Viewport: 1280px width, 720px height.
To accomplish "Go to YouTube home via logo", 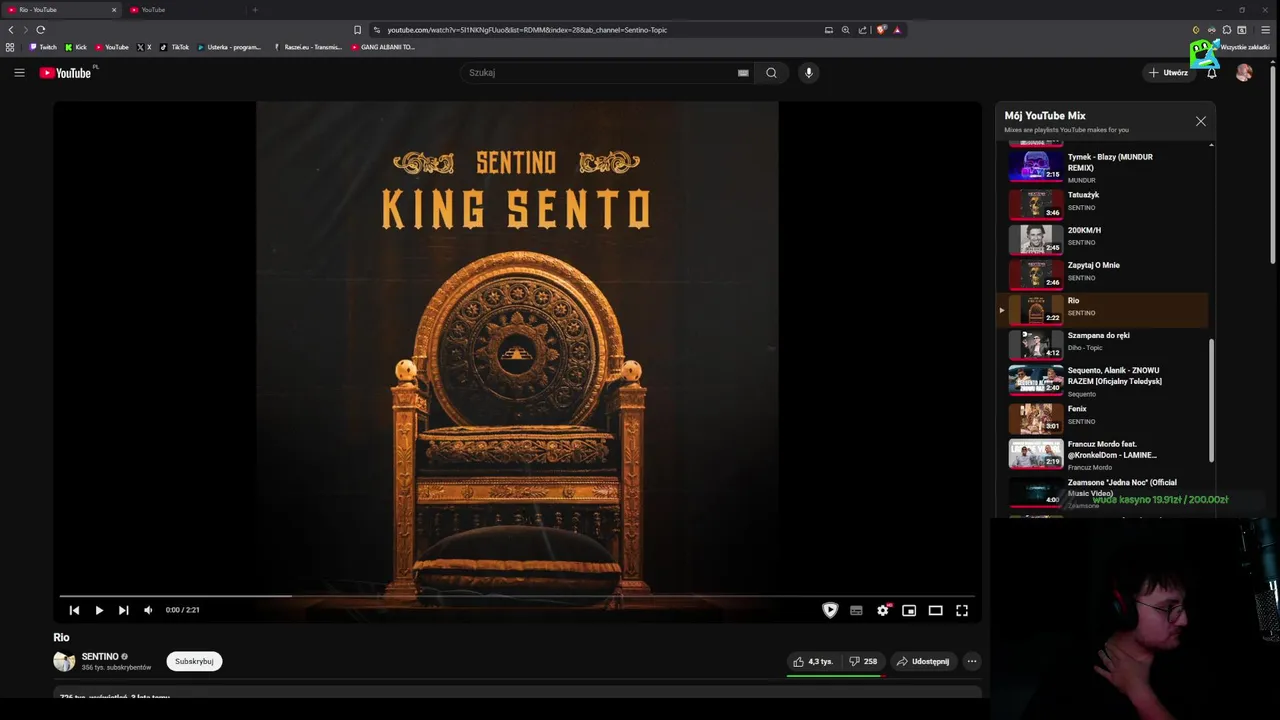I will tap(65, 72).
